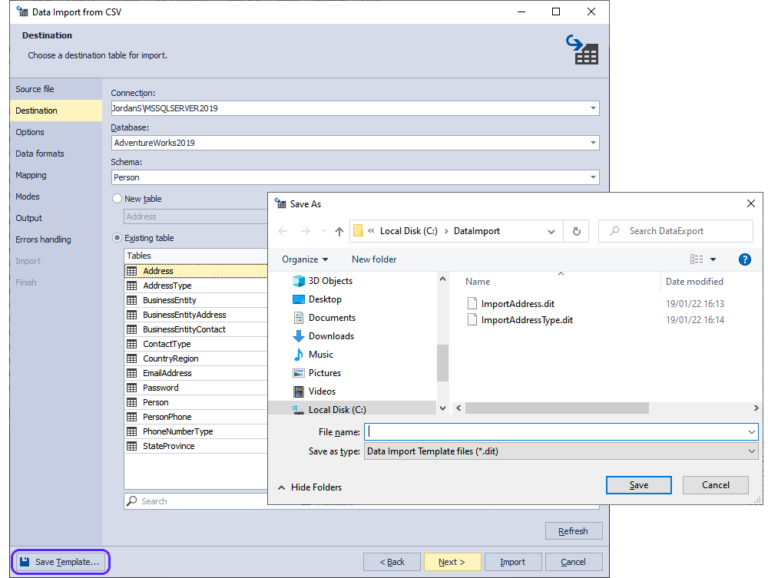Click the Next button in wizard
The width and height of the screenshot is (768, 578).
click(452, 562)
